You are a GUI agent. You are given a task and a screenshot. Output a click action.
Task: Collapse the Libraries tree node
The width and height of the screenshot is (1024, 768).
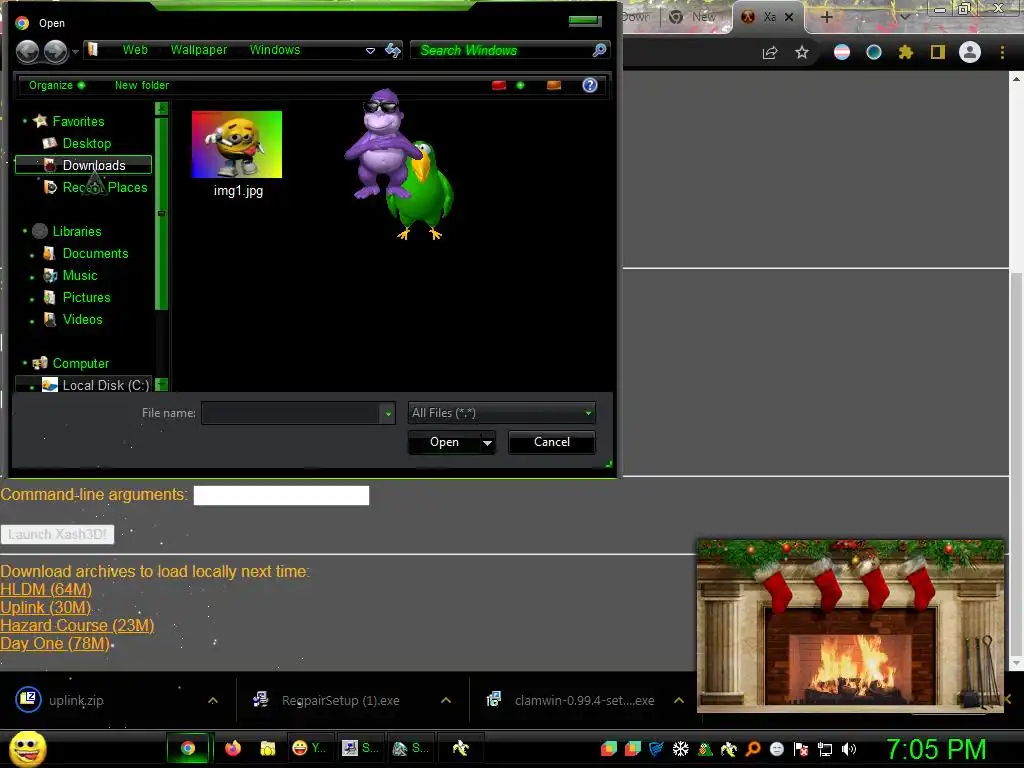point(25,231)
